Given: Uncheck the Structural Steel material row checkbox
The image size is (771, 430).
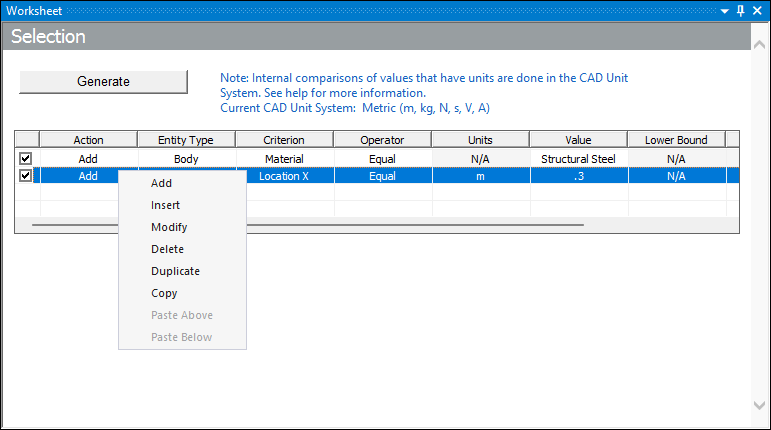Looking at the screenshot, I should (x=26, y=158).
